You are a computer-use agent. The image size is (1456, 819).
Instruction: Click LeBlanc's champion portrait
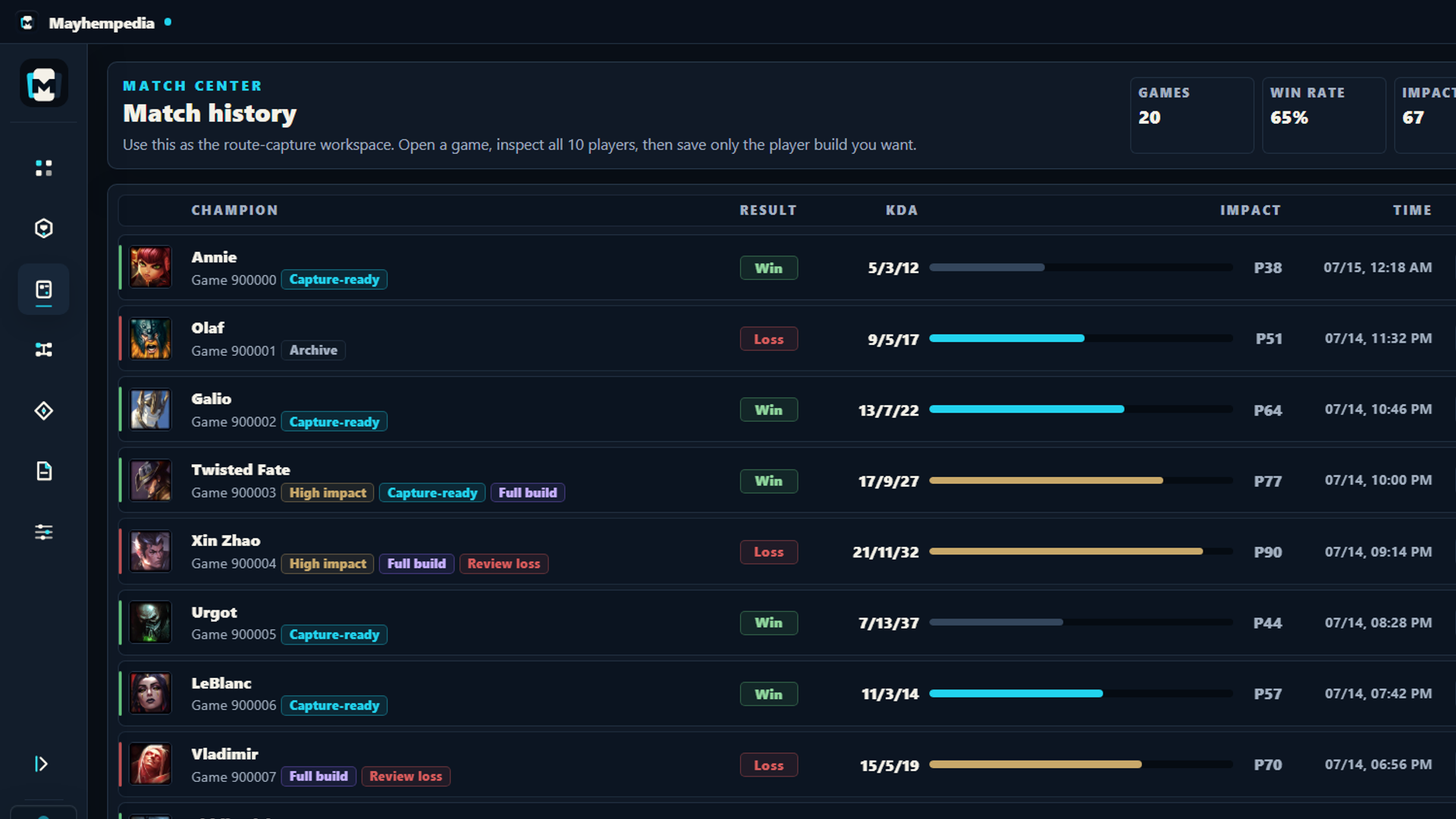click(x=150, y=693)
